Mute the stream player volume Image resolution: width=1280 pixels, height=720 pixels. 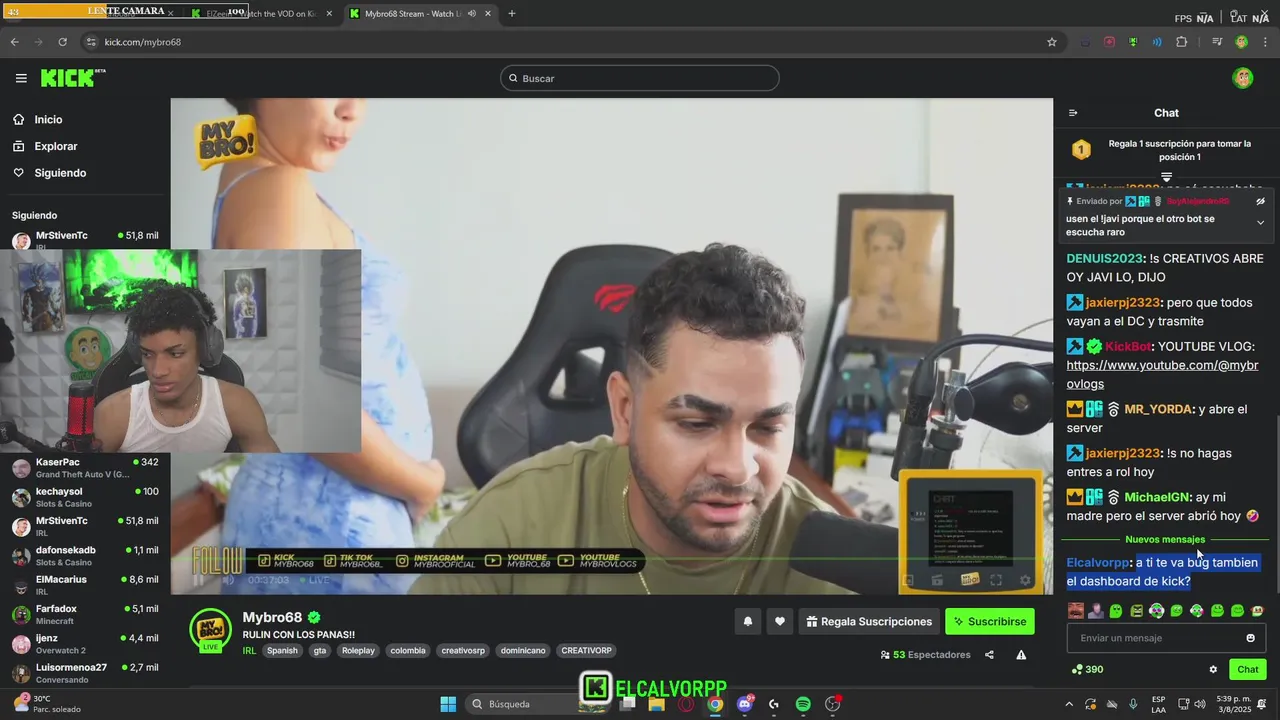(228, 580)
